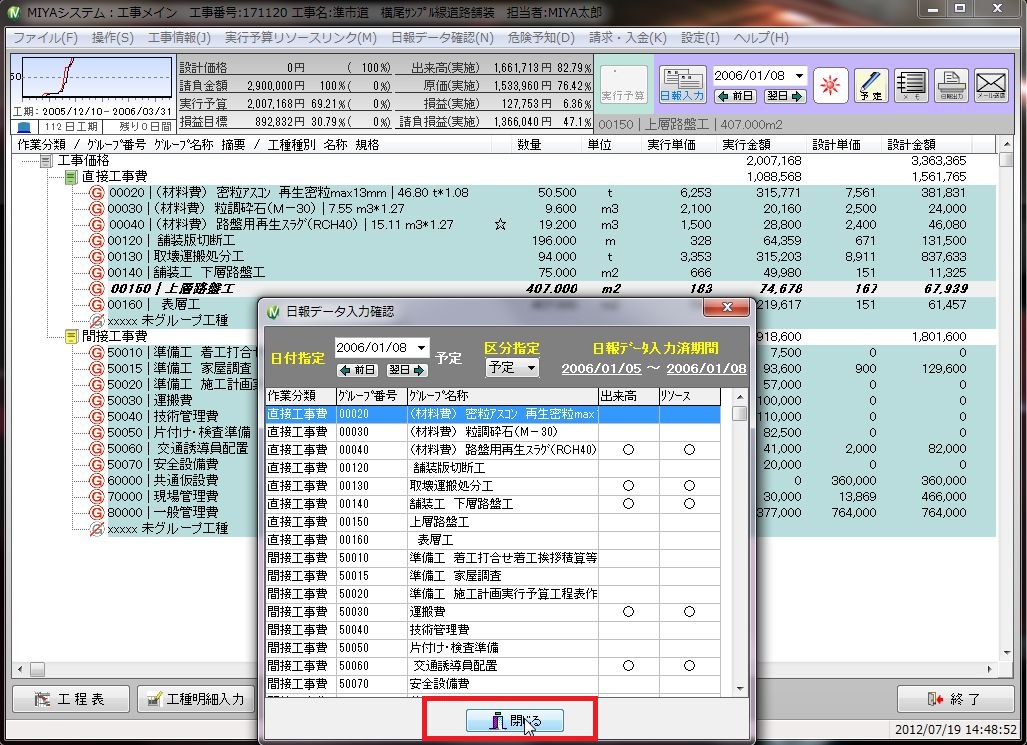Viewport: 1027px width, 745px height.
Task: Open the 請求・入金(K) menu
Action: [627, 37]
